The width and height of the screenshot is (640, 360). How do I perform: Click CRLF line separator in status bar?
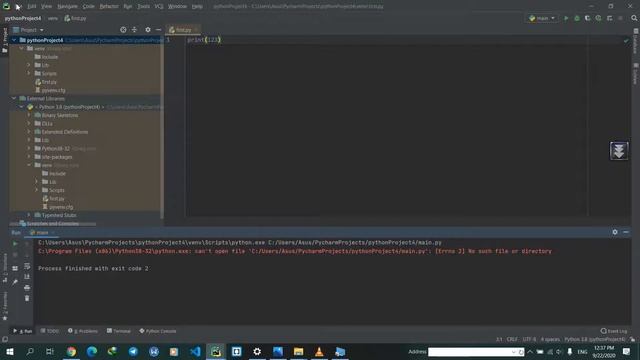(x=512, y=339)
